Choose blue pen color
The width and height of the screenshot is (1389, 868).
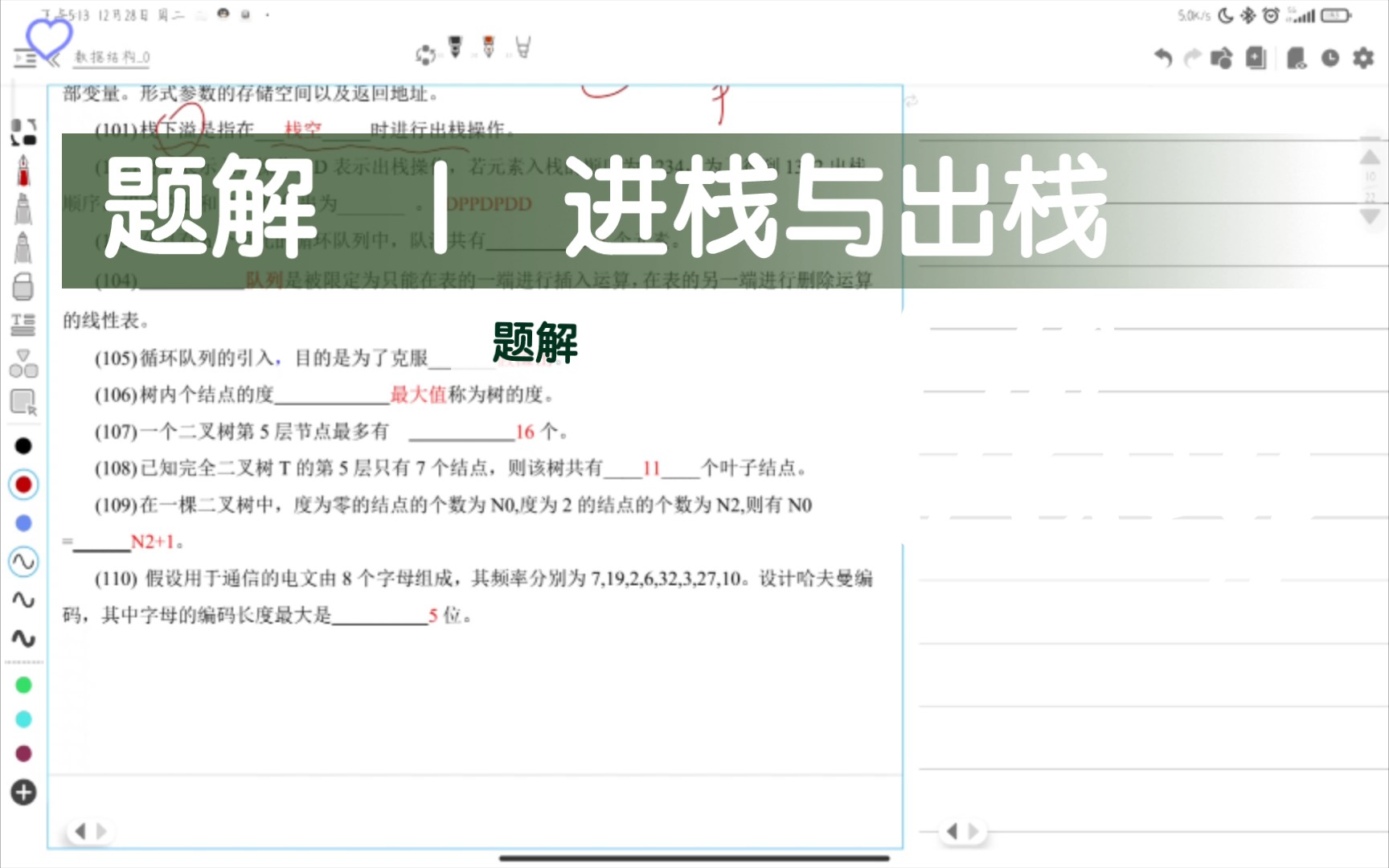[23, 523]
